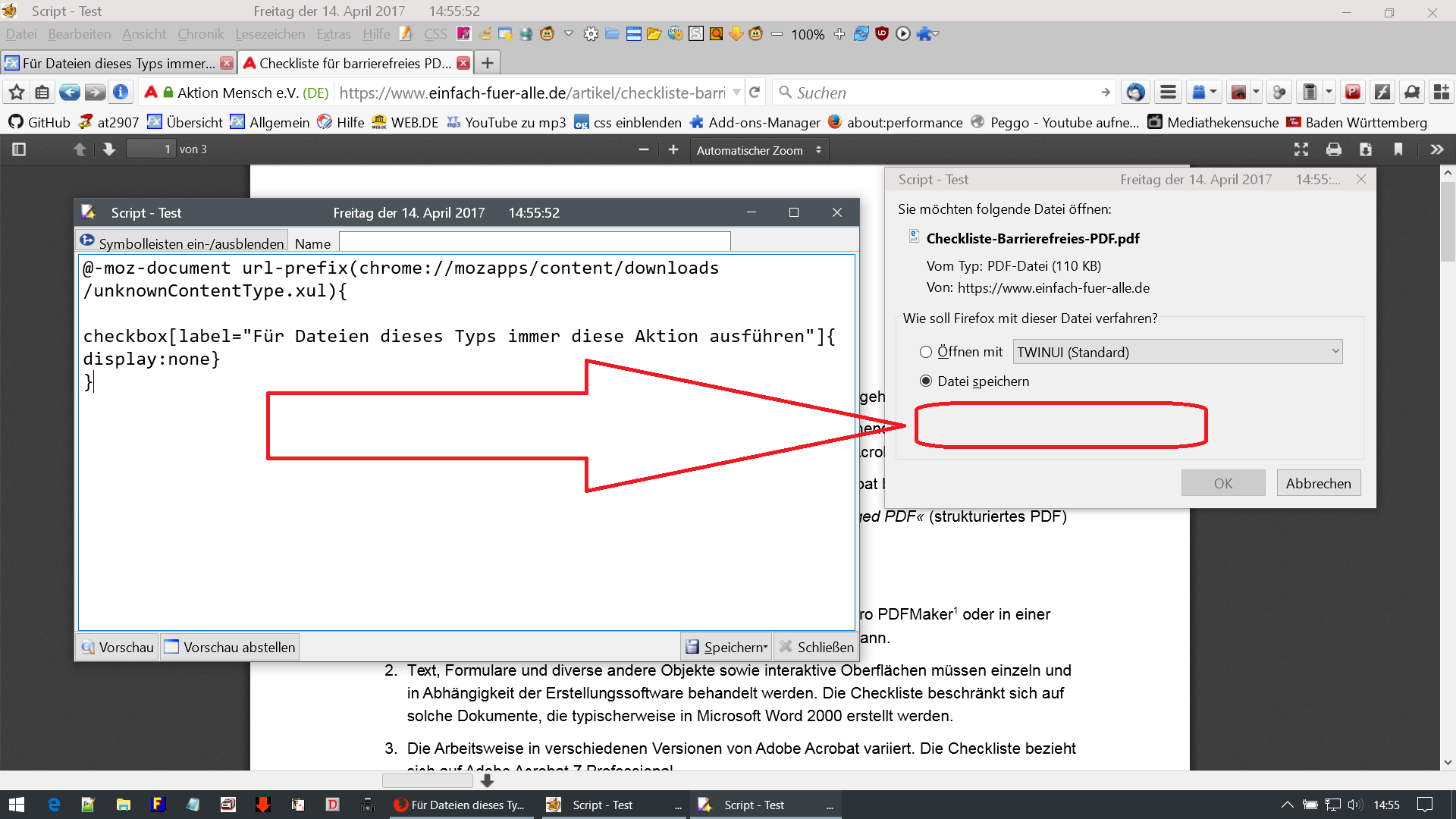Screen dimensions: 1456x819
Task: Click the script Name input field
Action: (x=534, y=243)
